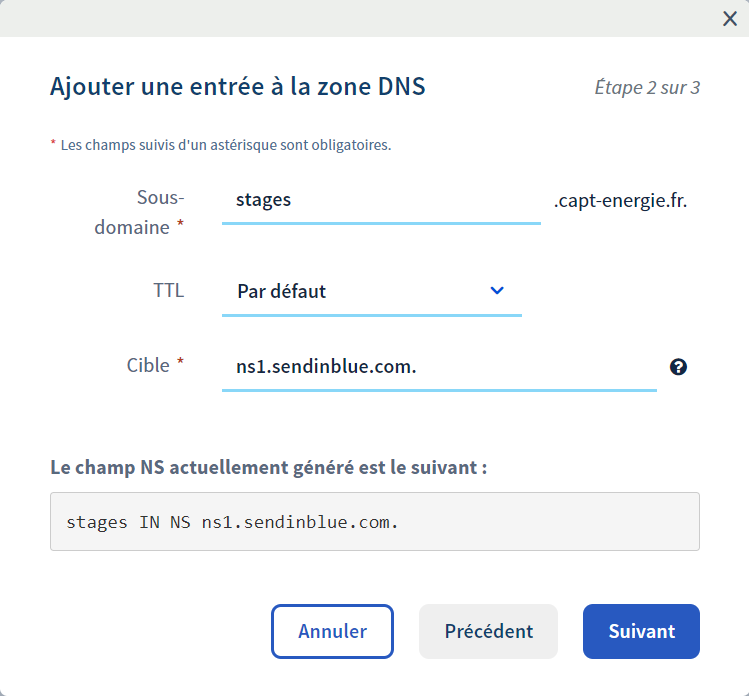This screenshot has height=696, width=749.
Task: Click the help icon beside Cible field
Action: 678,367
